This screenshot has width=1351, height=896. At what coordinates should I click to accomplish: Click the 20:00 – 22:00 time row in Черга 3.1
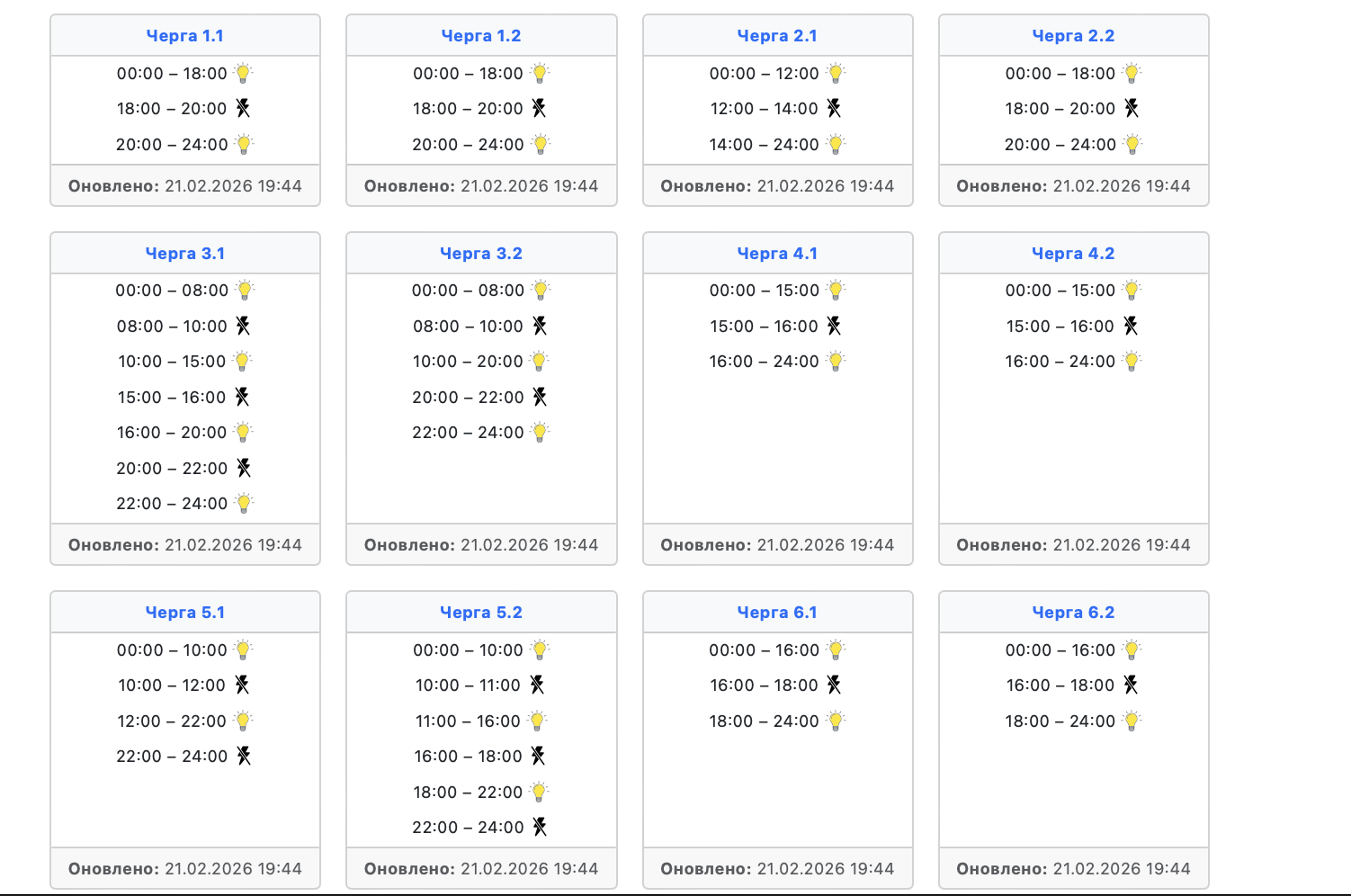172,469
